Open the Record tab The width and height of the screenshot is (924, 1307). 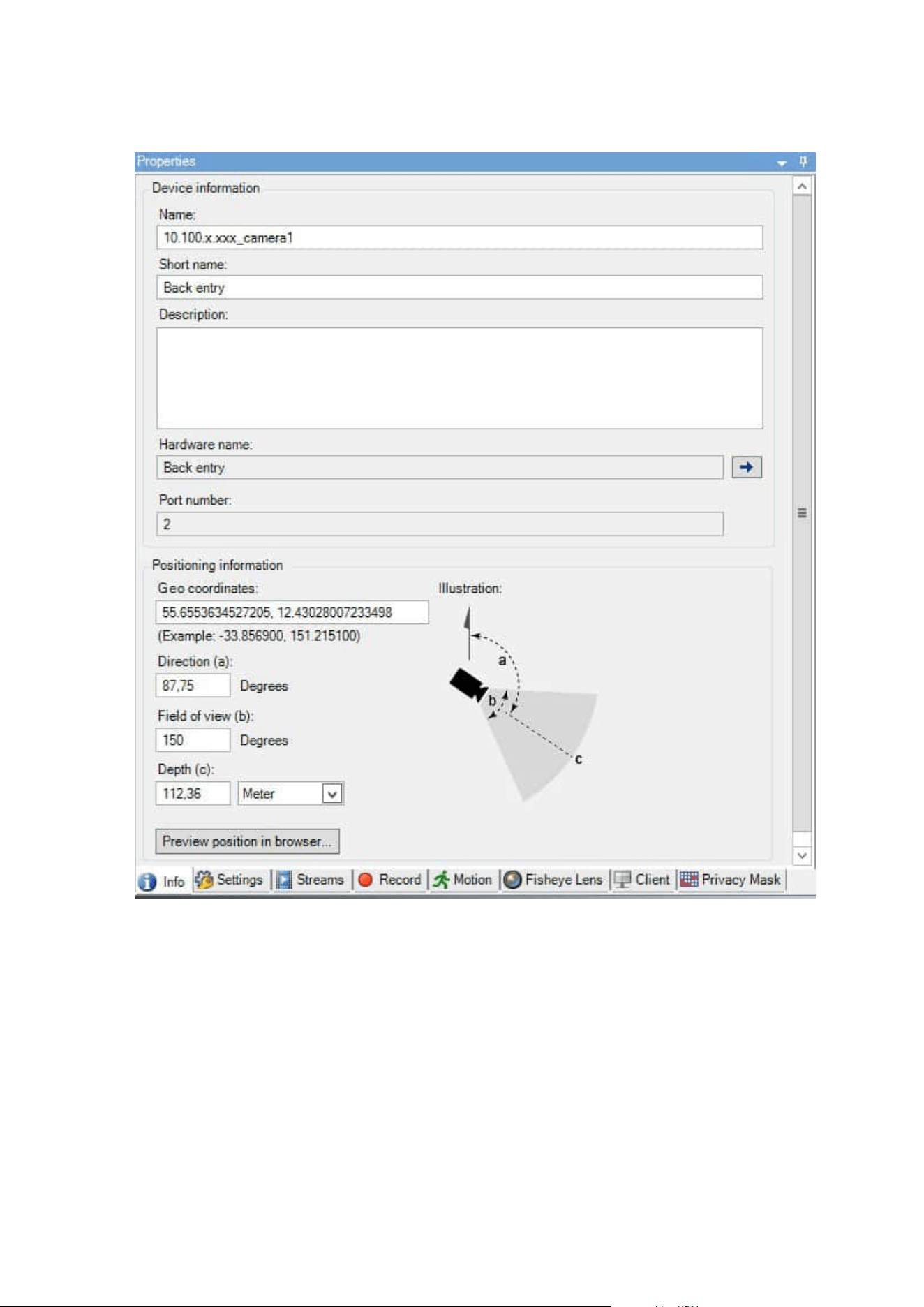click(390, 880)
